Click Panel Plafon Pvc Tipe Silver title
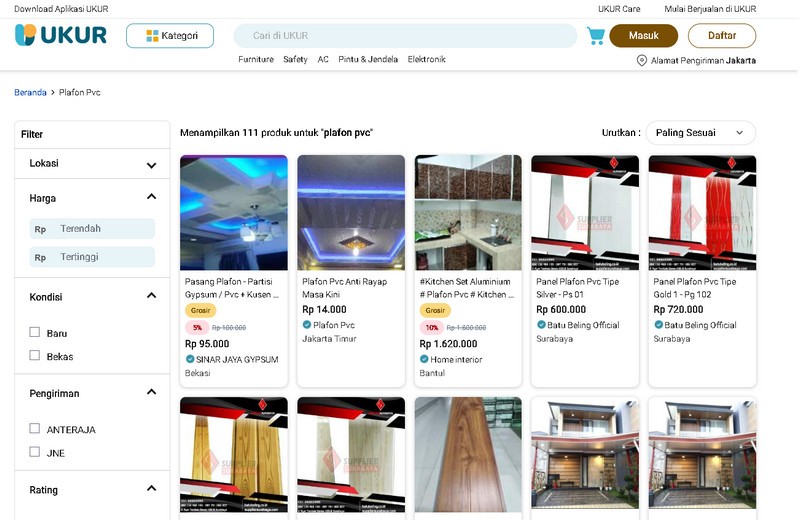800x520 pixels. [578, 288]
